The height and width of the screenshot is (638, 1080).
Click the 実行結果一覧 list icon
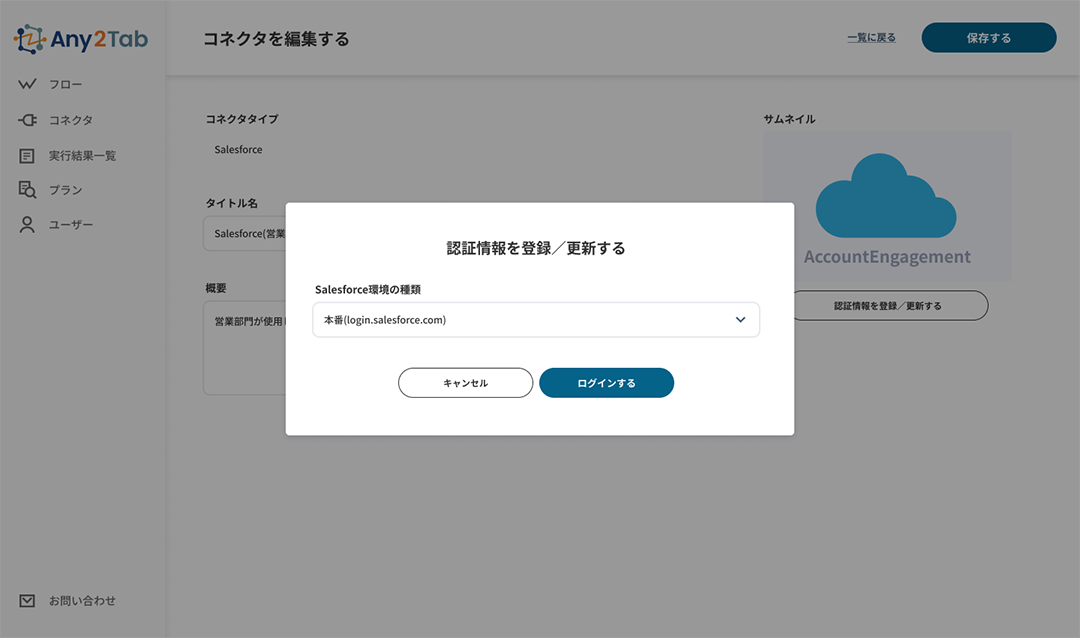(28, 156)
